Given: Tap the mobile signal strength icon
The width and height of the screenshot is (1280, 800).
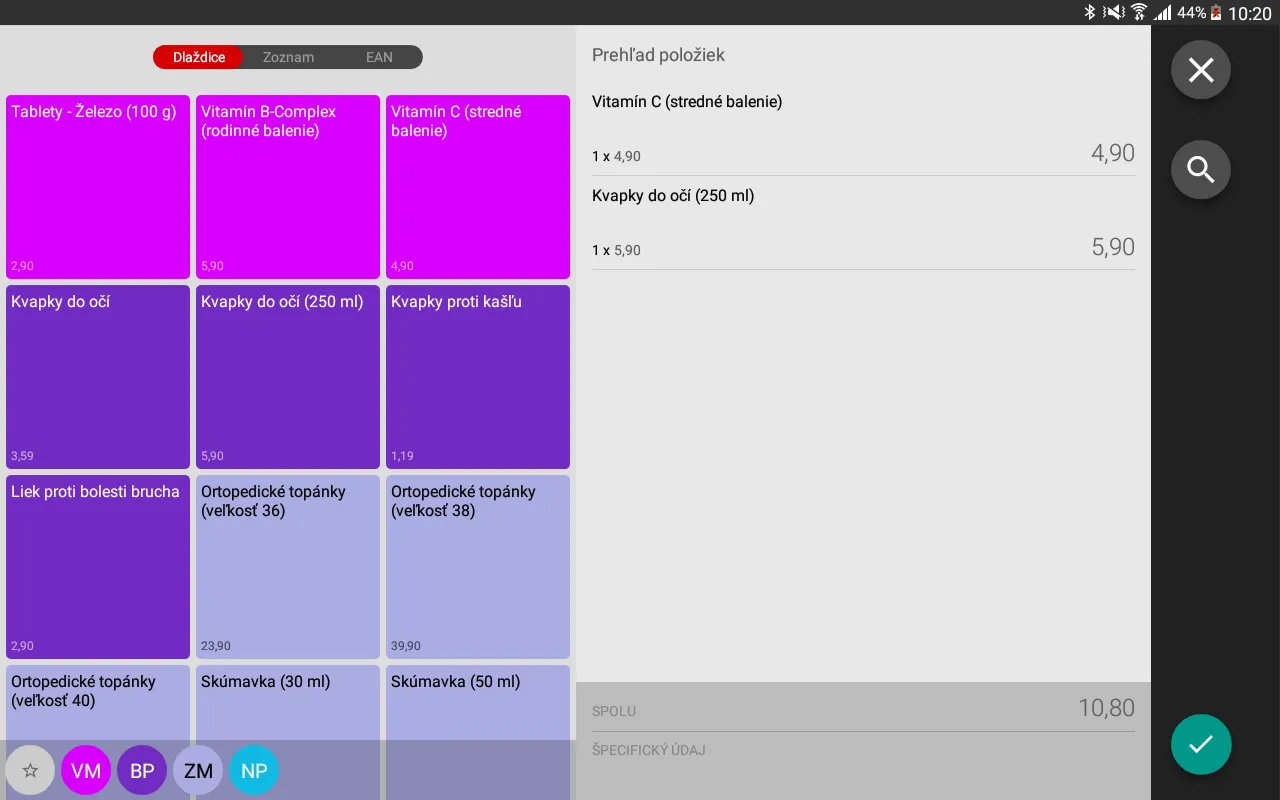Looking at the screenshot, I should [x=1163, y=13].
